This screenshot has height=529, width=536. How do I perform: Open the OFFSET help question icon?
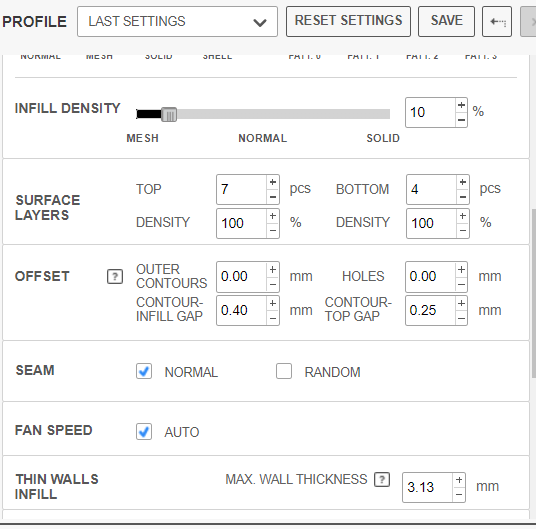(x=115, y=276)
